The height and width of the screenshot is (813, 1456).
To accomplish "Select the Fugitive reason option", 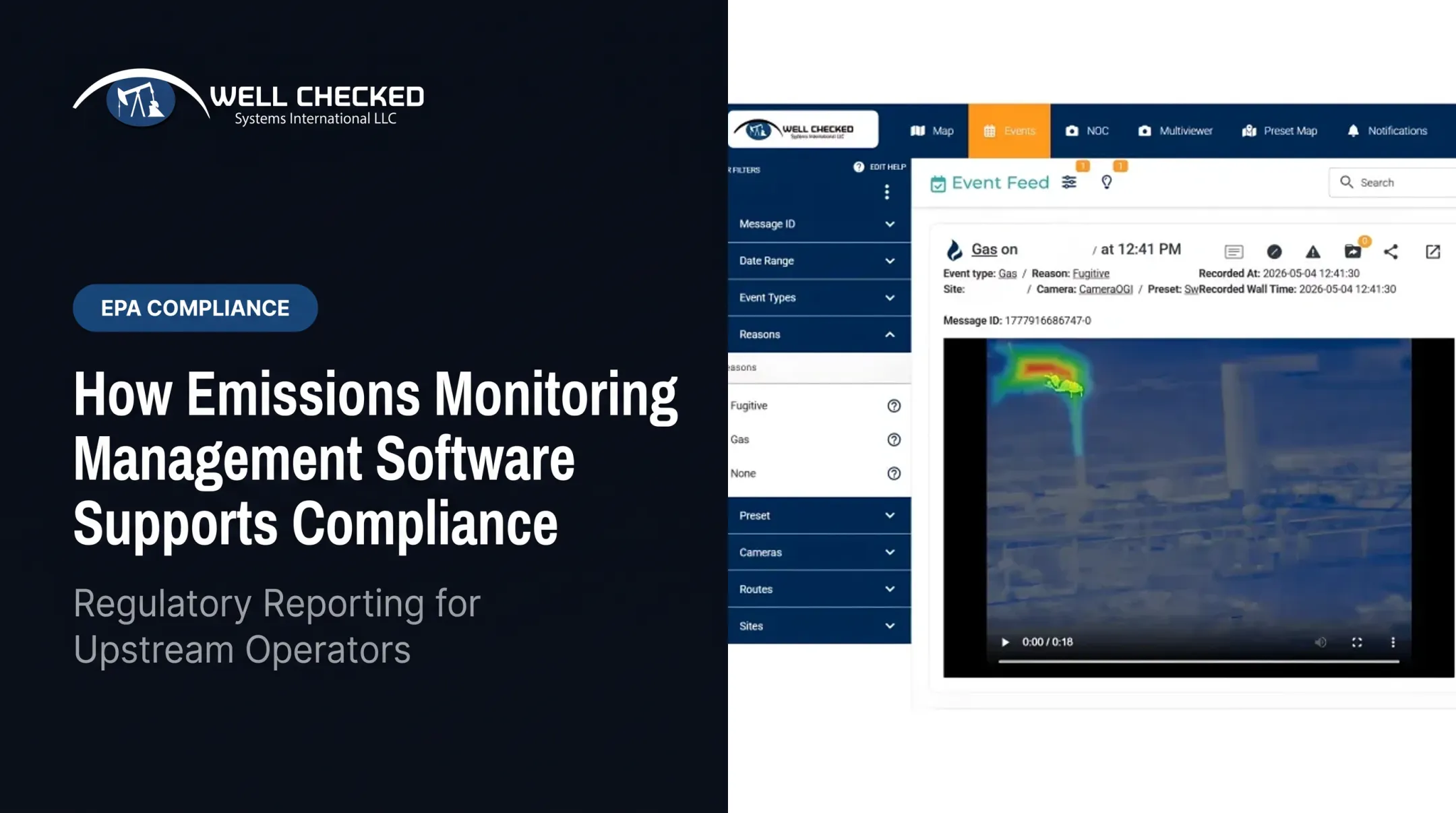I will 749,406.
